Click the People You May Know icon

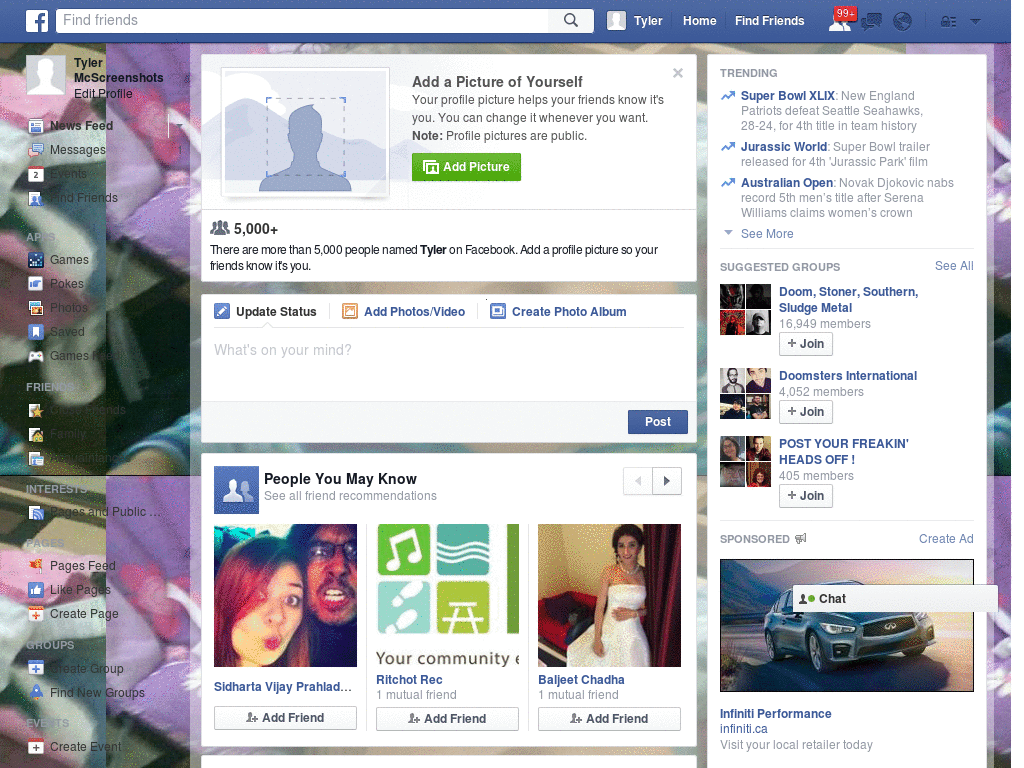click(x=236, y=490)
